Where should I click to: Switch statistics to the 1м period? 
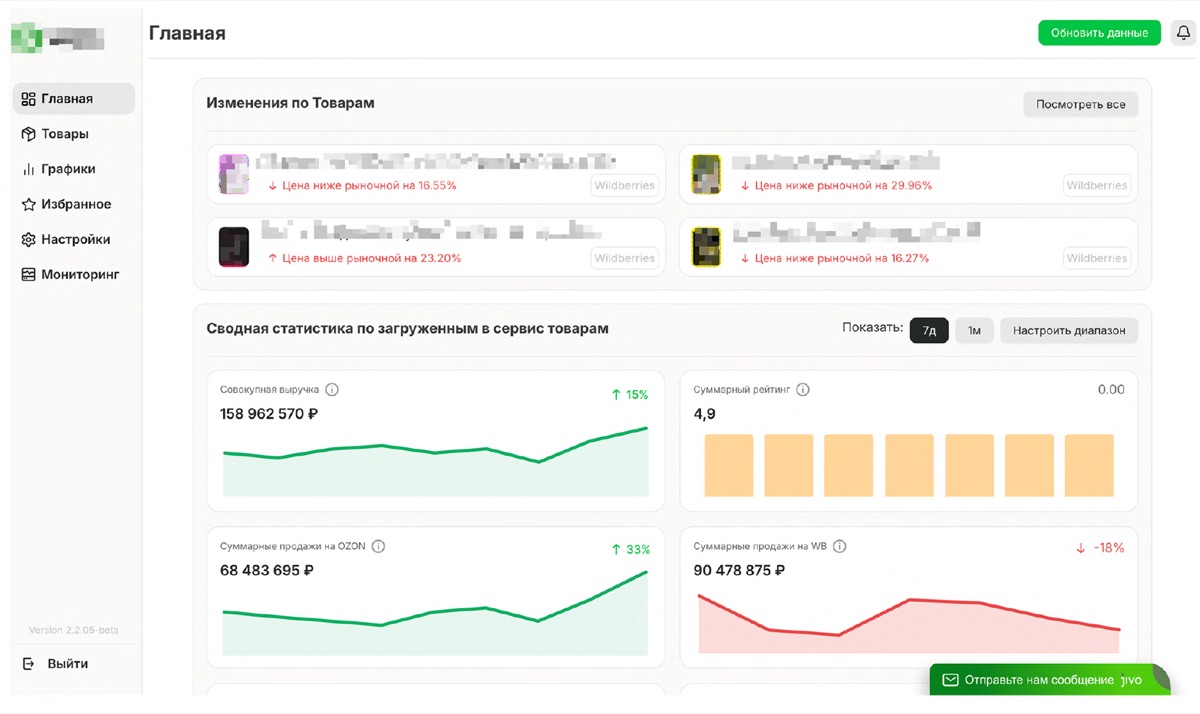point(974,330)
